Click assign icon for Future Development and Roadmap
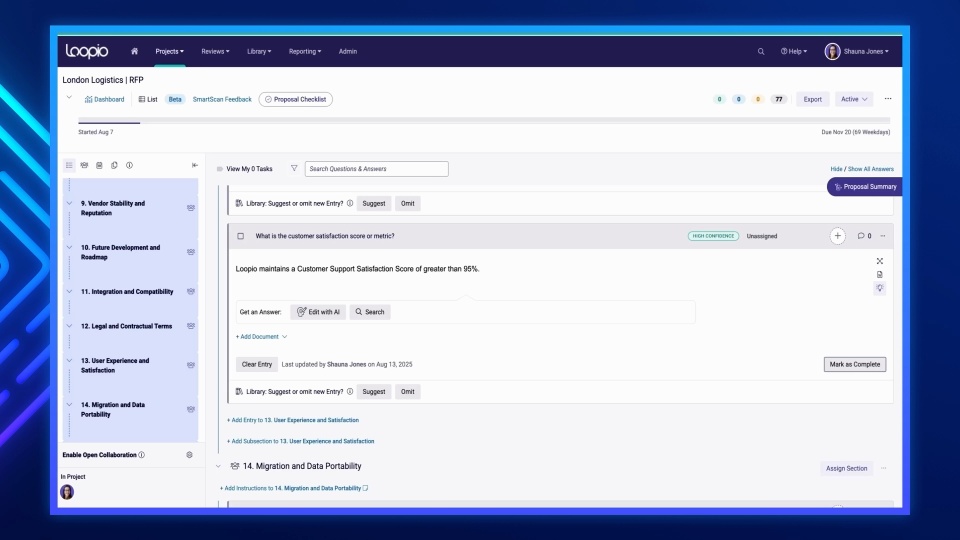The image size is (960, 540). click(x=191, y=252)
